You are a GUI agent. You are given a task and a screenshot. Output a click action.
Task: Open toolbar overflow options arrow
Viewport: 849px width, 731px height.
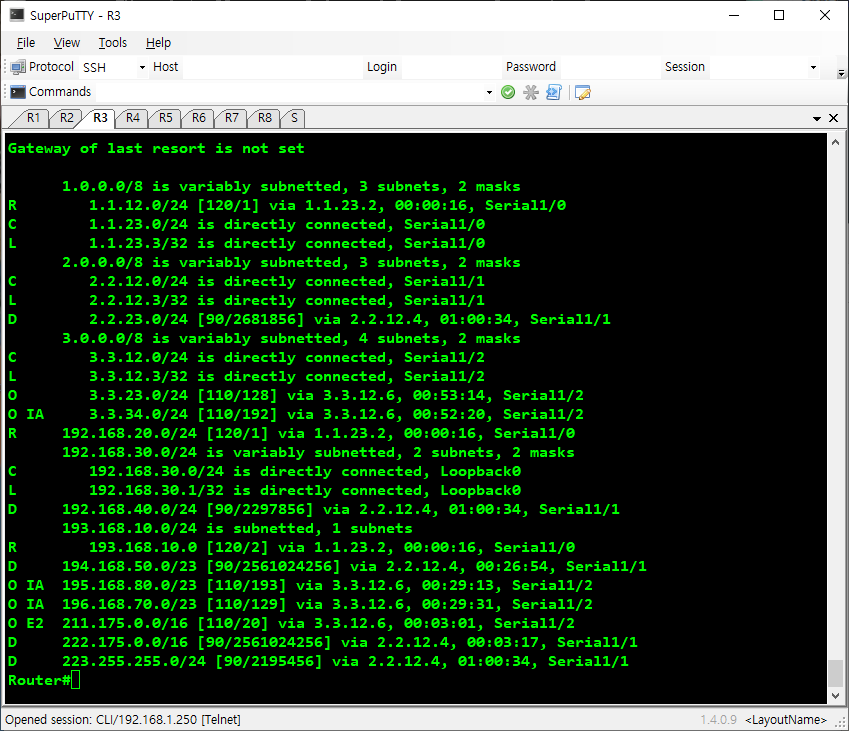[841, 73]
